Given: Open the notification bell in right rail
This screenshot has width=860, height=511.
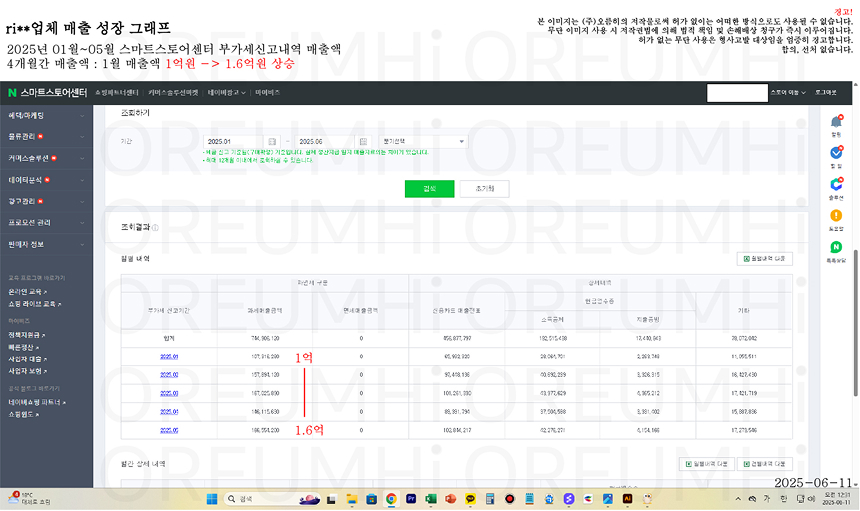Looking at the screenshot, I should [x=836, y=121].
